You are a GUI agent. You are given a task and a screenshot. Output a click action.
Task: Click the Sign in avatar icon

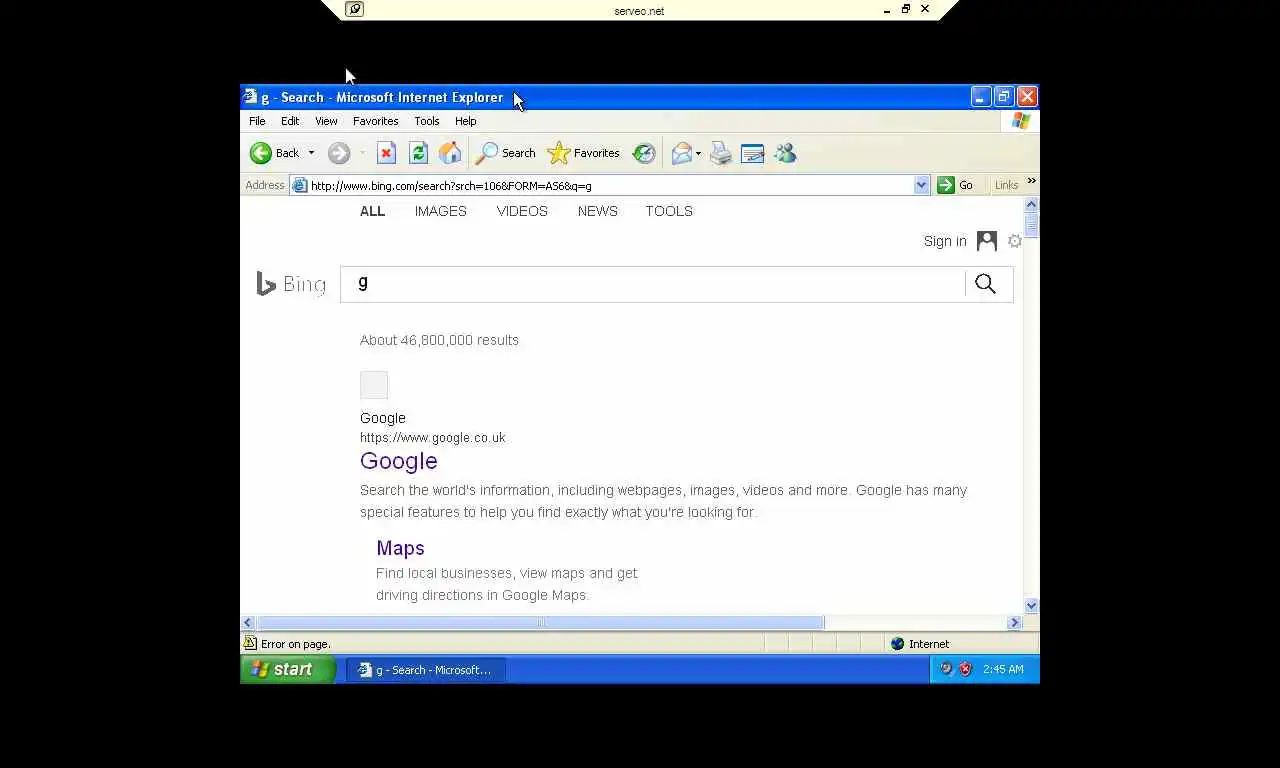point(987,241)
